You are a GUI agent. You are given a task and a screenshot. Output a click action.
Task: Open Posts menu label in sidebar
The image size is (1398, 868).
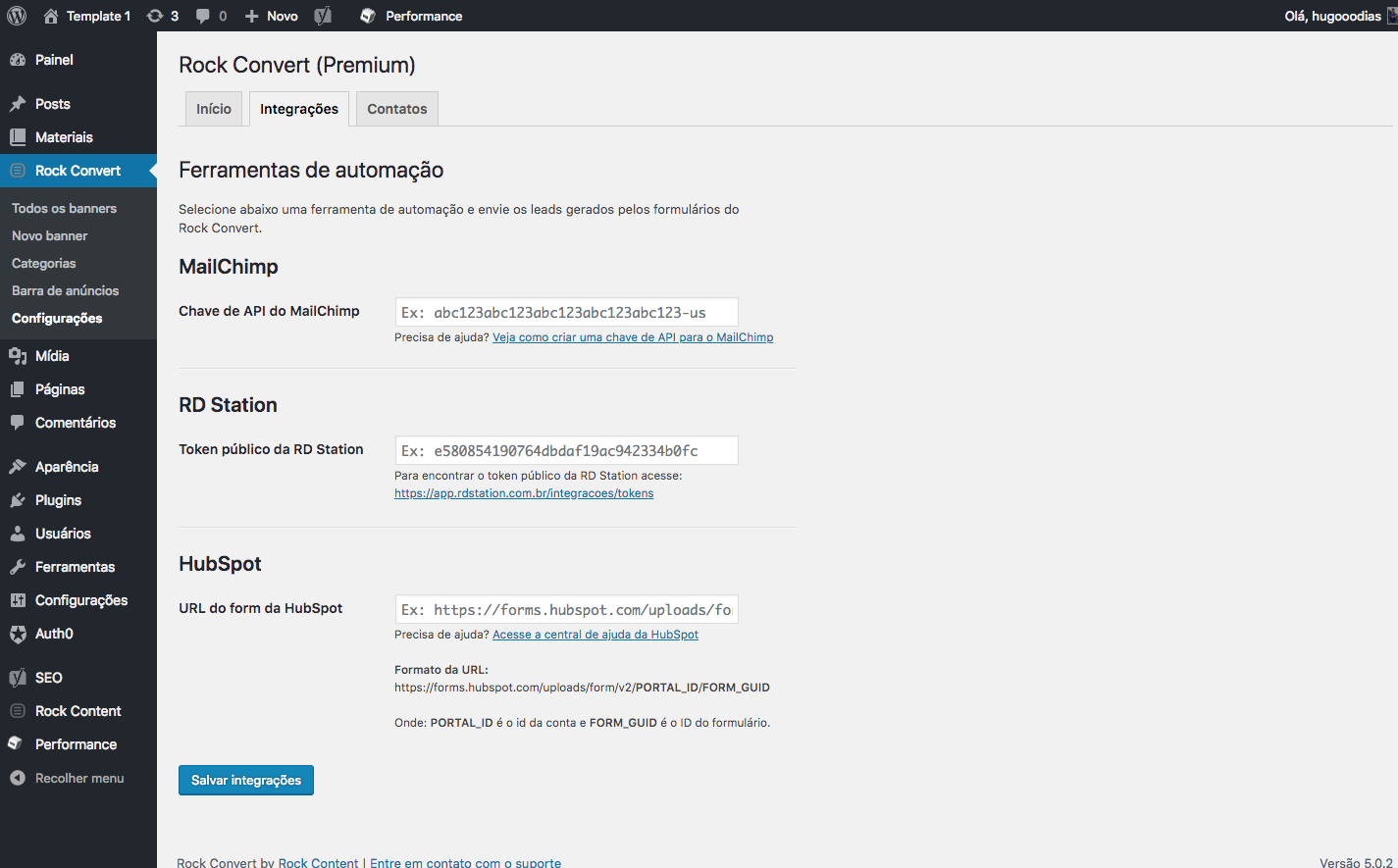(x=53, y=104)
